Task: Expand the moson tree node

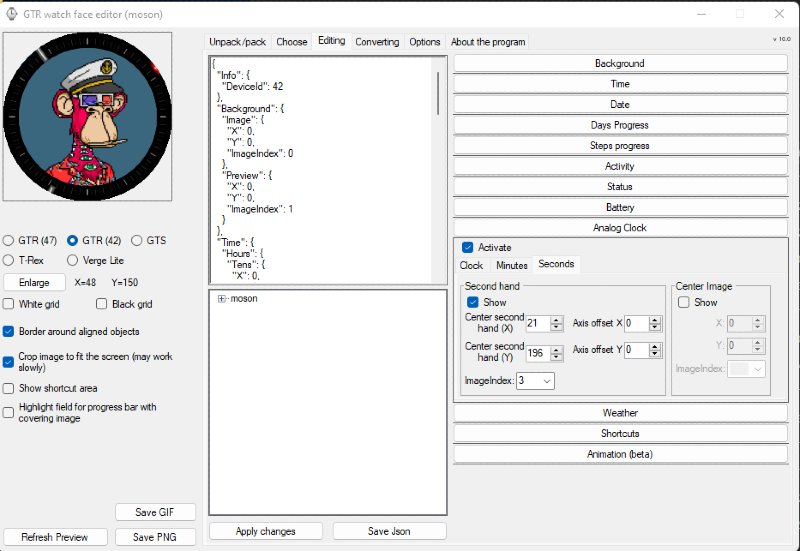Action: [x=221, y=299]
